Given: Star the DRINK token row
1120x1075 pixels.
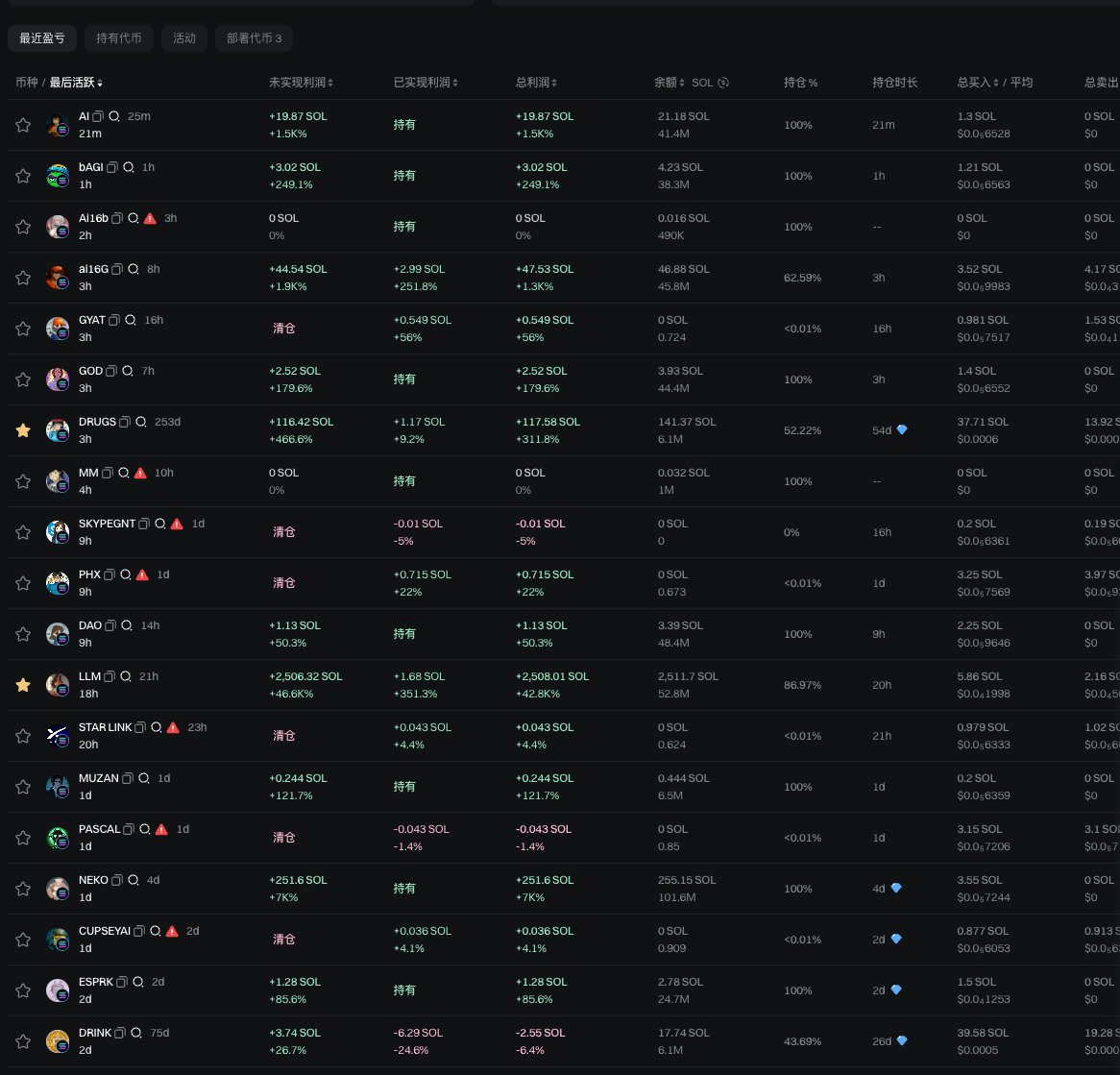Looking at the screenshot, I should 23,1041.
